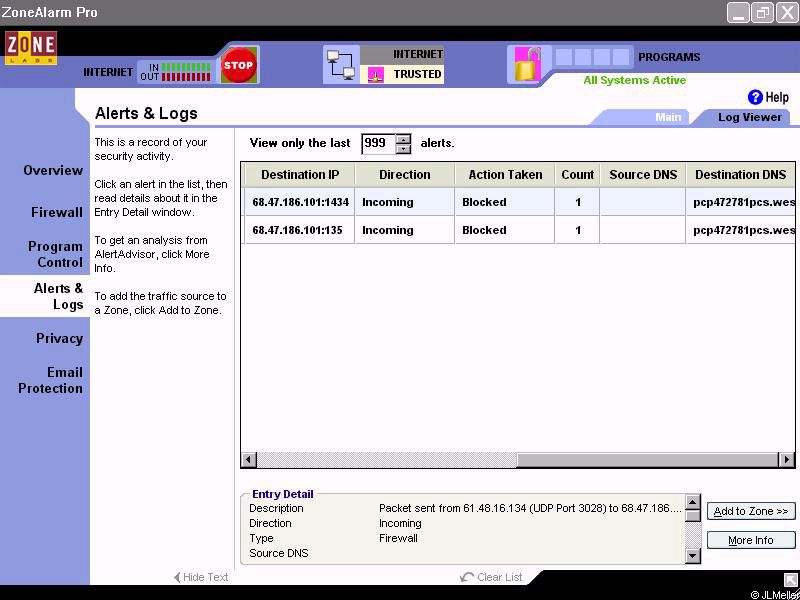Sort by Action Taken column header
Viewport: 800px width, 600px height.
click(x=505, y=175)
